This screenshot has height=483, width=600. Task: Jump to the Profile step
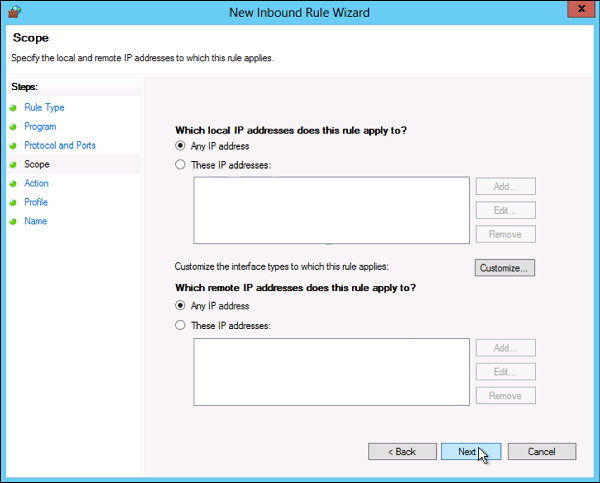[x=36, y=202]
